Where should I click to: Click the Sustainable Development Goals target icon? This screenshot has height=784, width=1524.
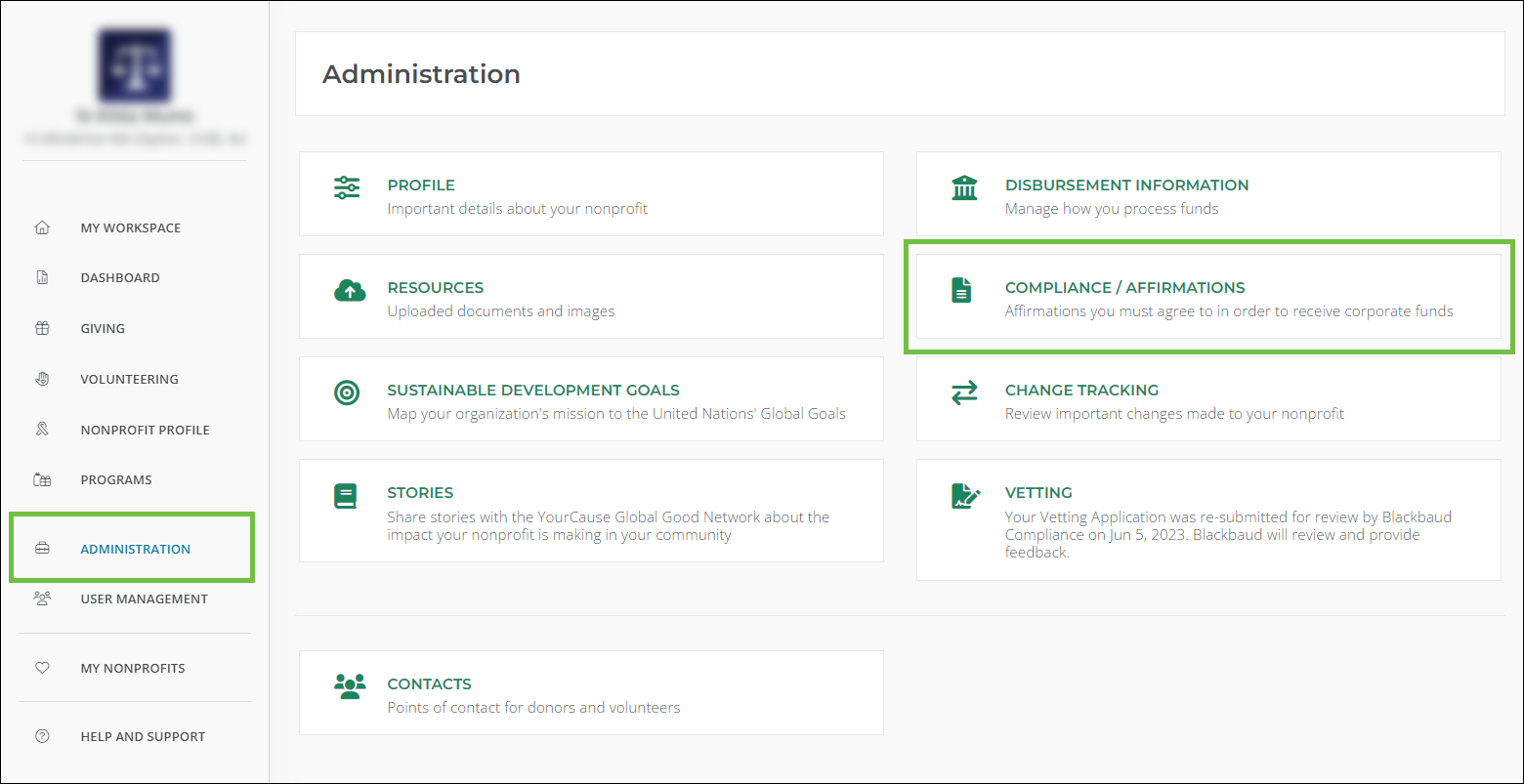tap(347, 392)
